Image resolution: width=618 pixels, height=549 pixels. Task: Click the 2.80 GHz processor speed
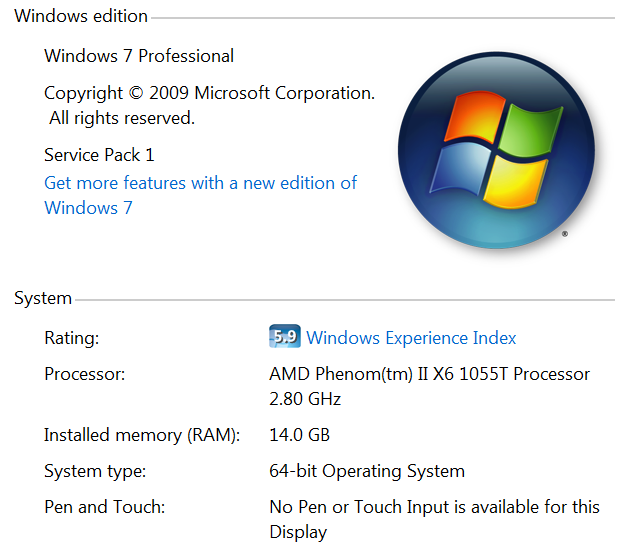pos(305,399)
